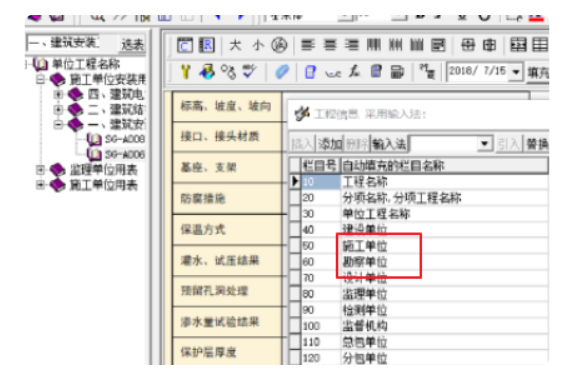Click the printer icon in second toolbar
Screen dimensions: 567x383
click(x=397, y=72)
